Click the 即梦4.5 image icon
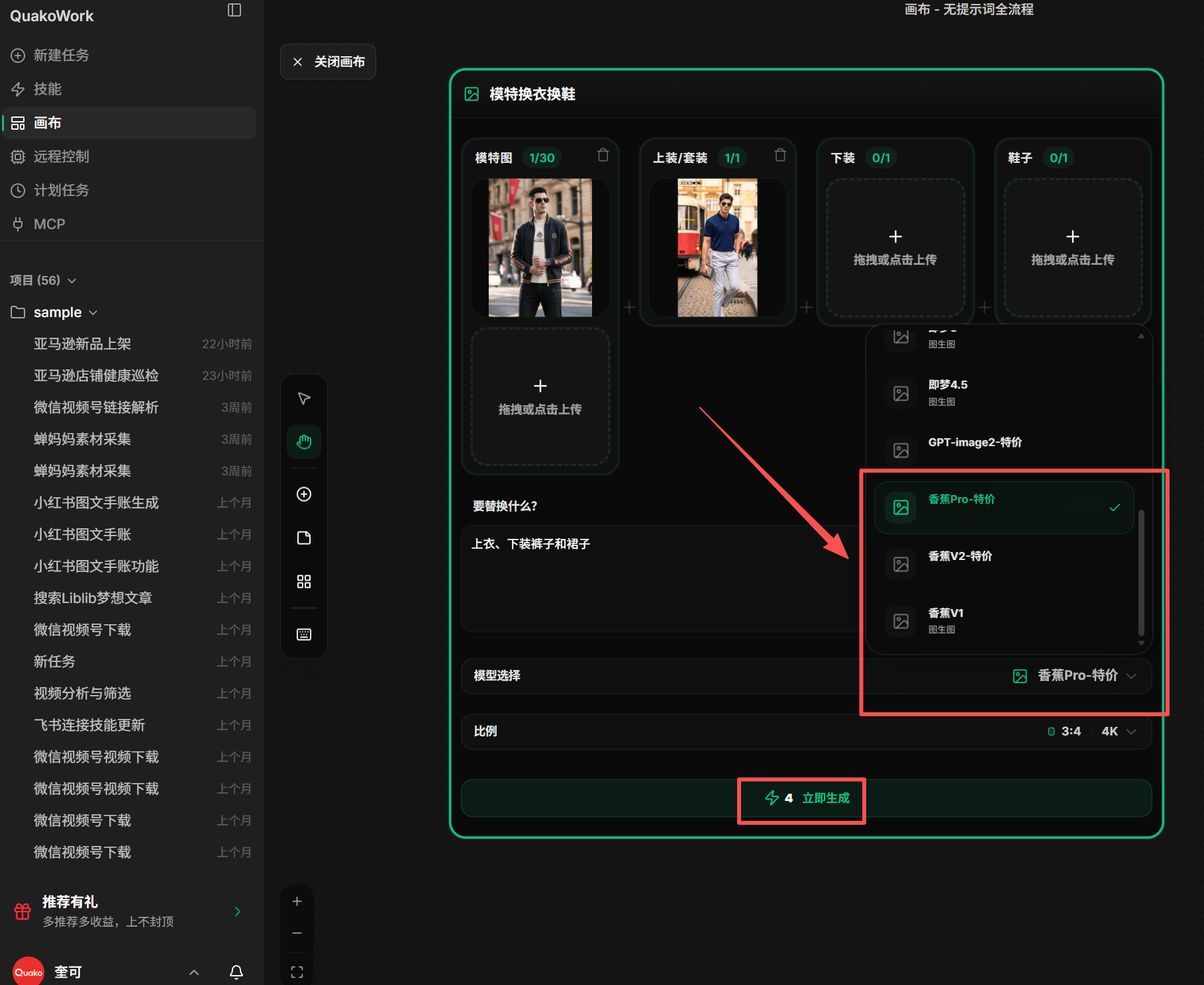 901,393
